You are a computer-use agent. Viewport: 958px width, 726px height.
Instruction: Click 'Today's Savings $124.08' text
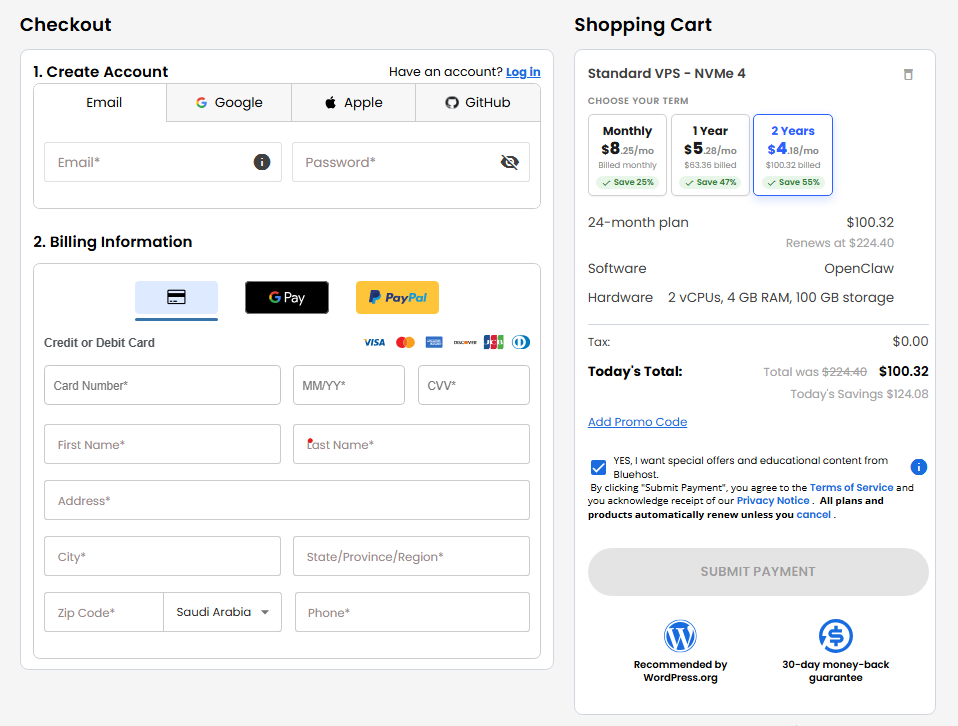[859, 394]
